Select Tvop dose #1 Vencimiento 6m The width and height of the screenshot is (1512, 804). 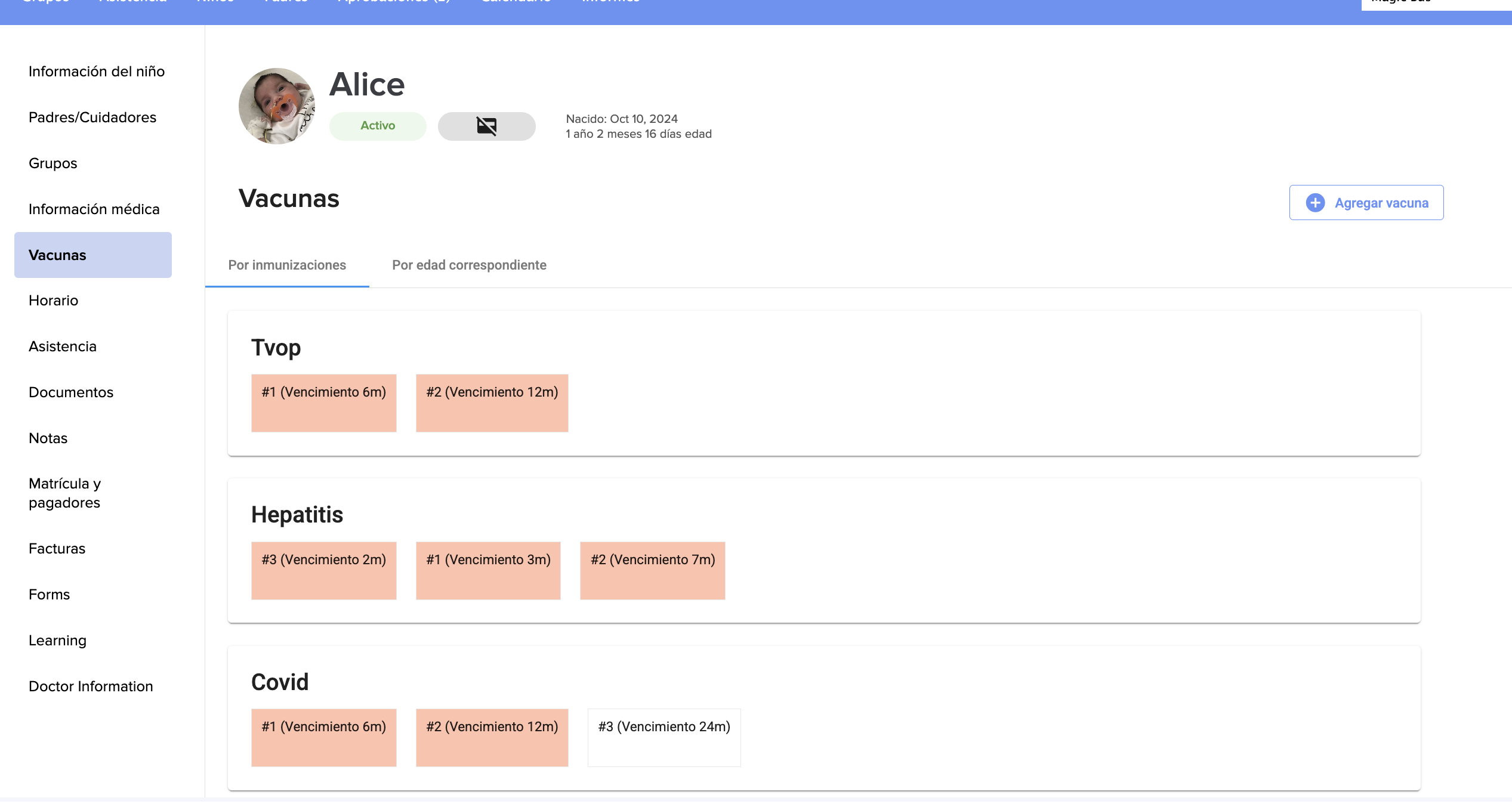coord(324,403)
